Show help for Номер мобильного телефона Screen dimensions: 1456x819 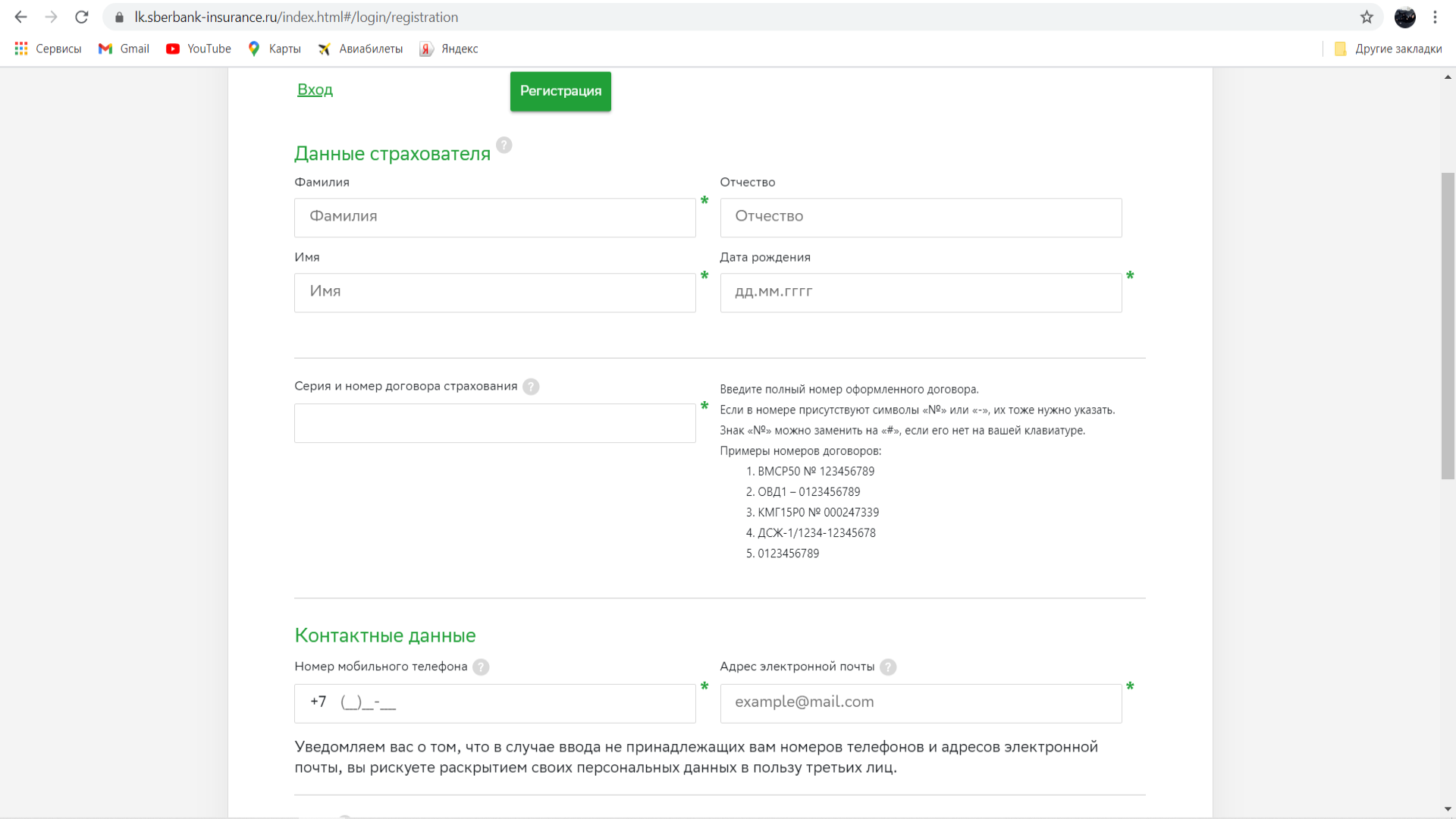coord(481,667)
